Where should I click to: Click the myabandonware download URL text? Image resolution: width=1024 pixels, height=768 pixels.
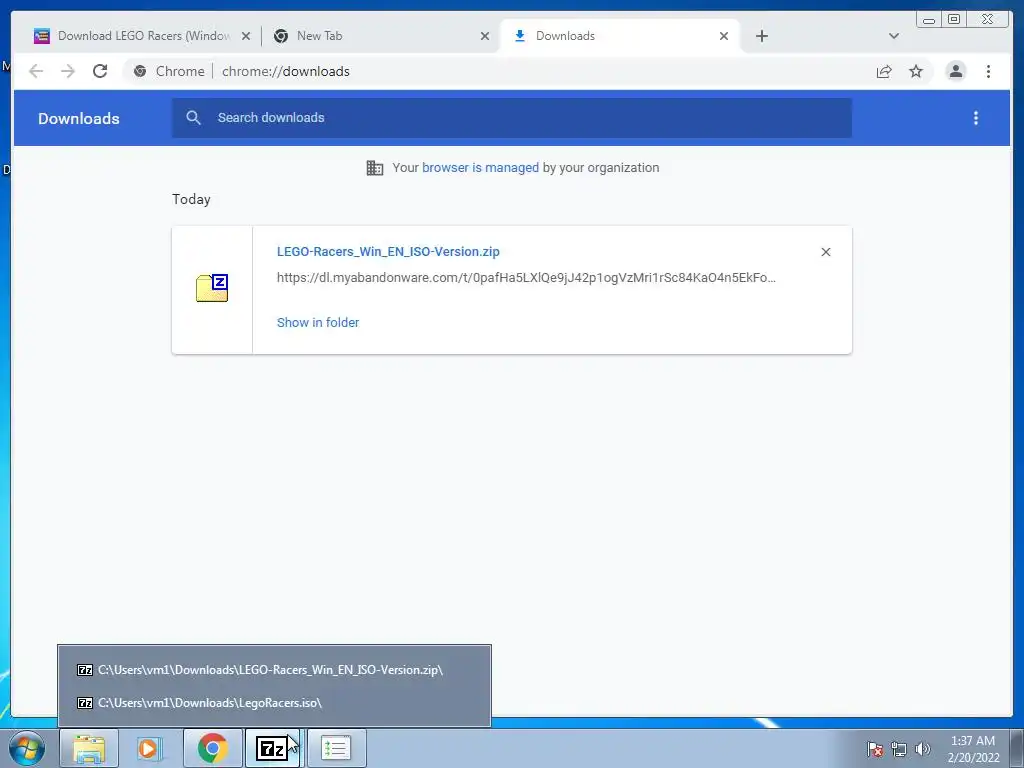526,278
